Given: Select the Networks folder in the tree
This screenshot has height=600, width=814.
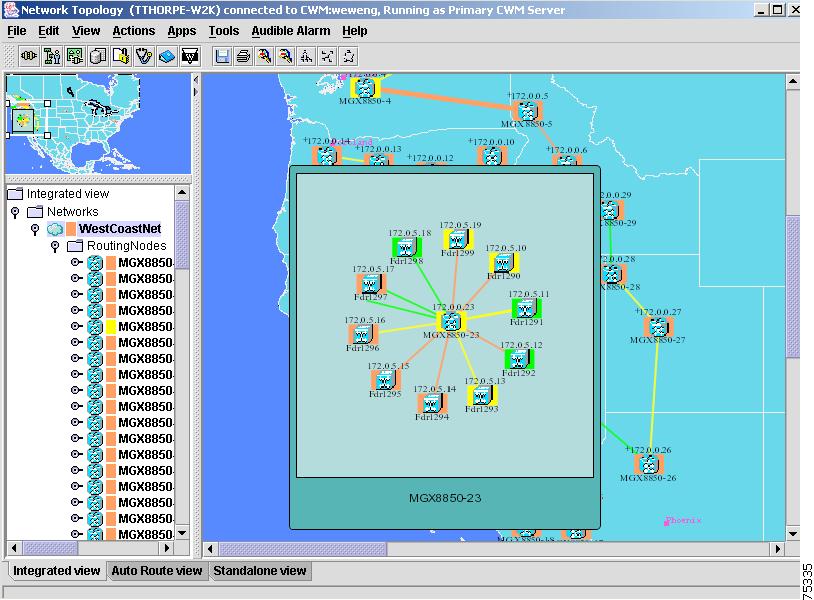Looking at the screenshot, I should coord(73,212).
